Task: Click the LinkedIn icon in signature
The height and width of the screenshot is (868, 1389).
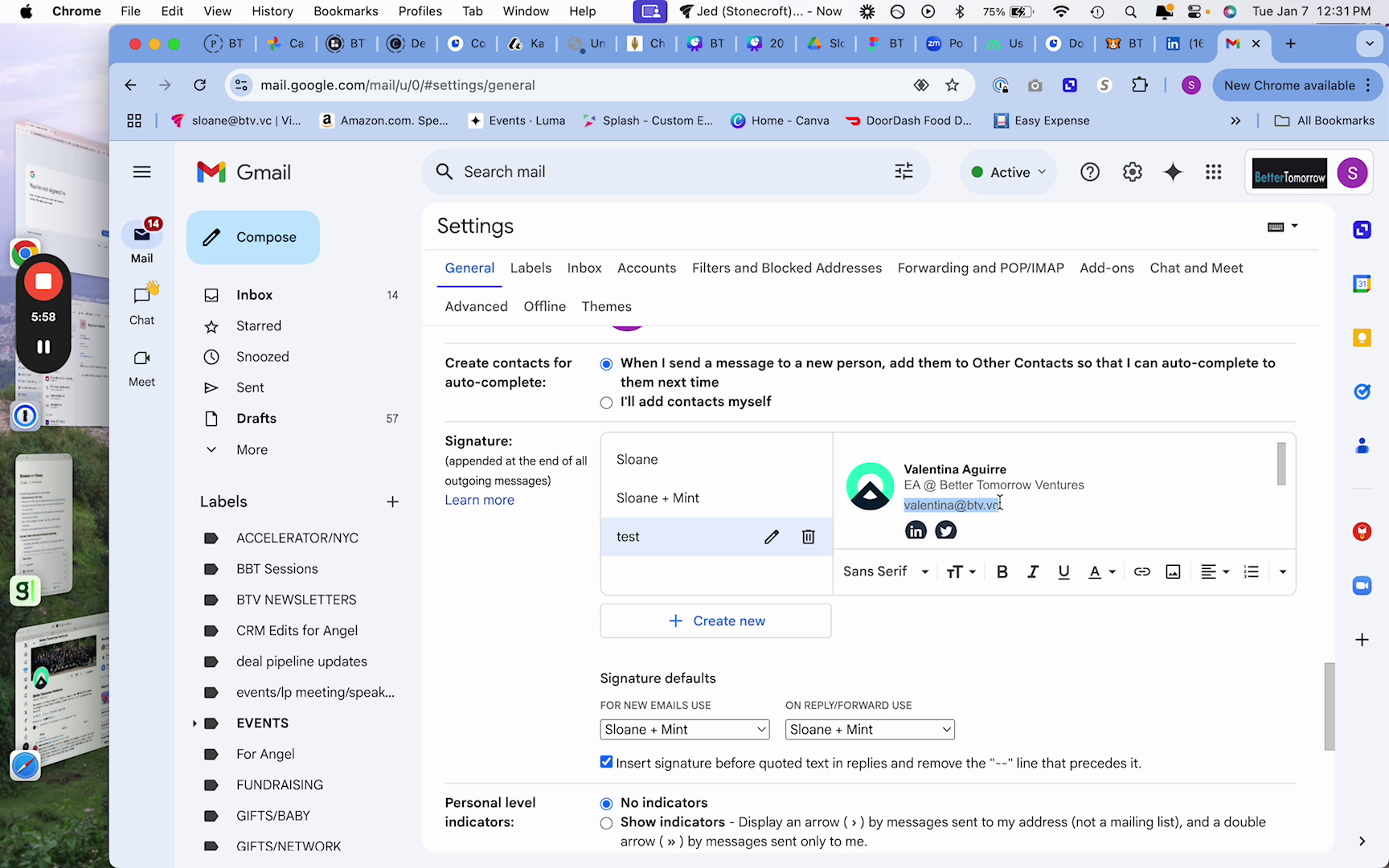Action: pyautogui.click(x=916, y=530)
